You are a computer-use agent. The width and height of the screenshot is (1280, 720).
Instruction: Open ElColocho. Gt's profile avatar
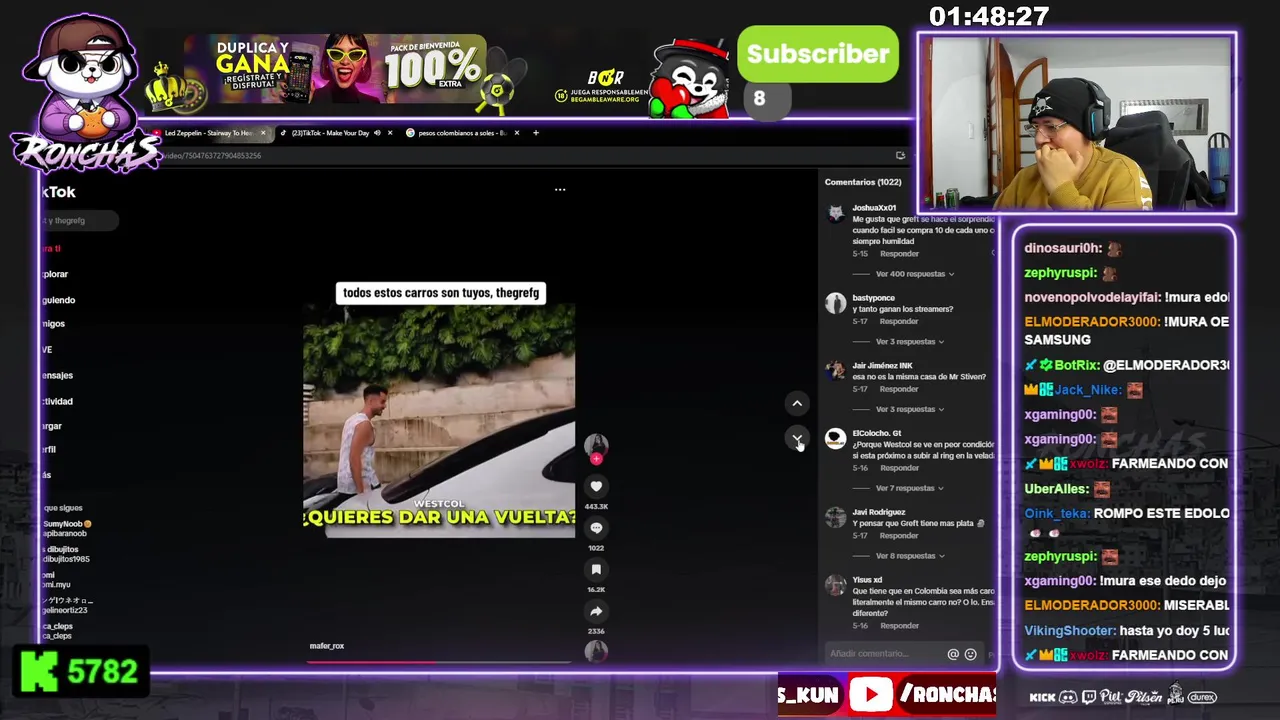835,439
